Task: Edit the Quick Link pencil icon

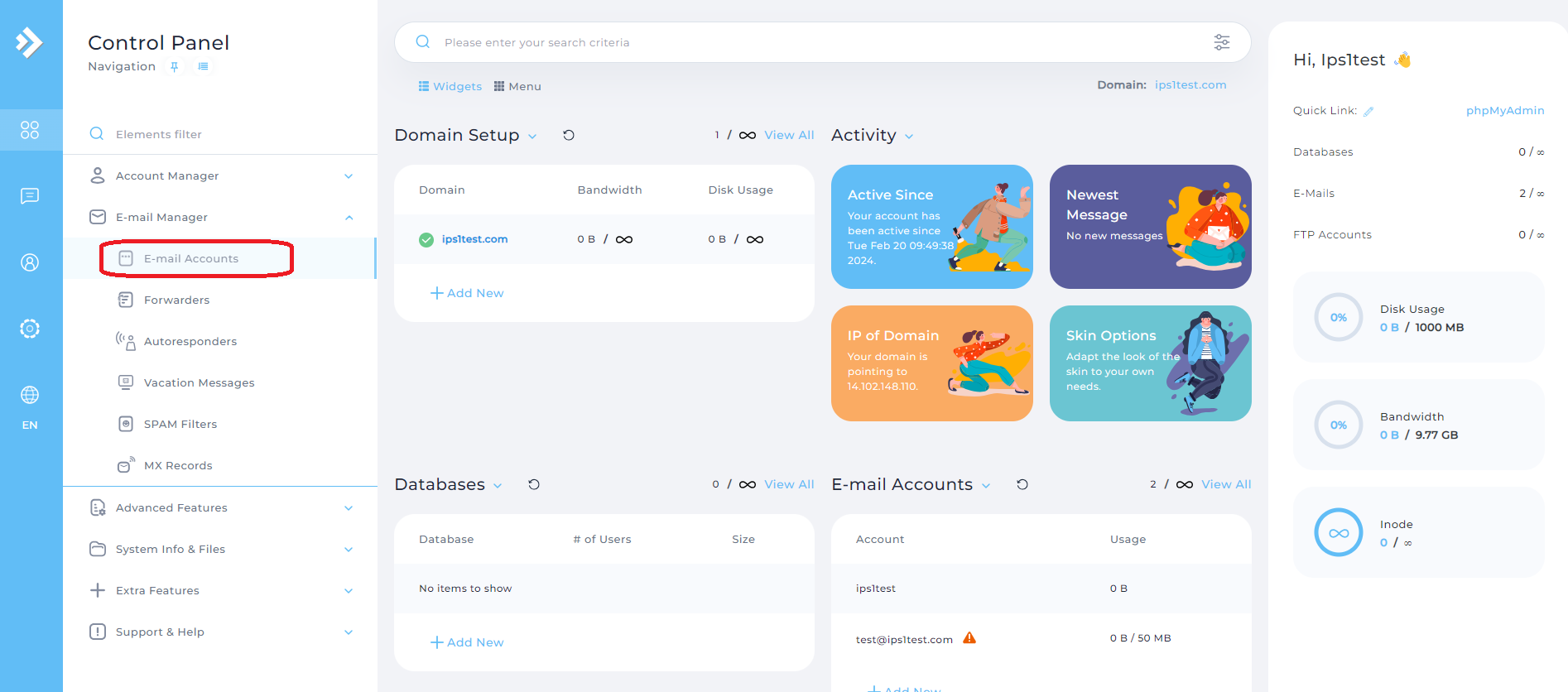Action: (x=1368, y=112)
